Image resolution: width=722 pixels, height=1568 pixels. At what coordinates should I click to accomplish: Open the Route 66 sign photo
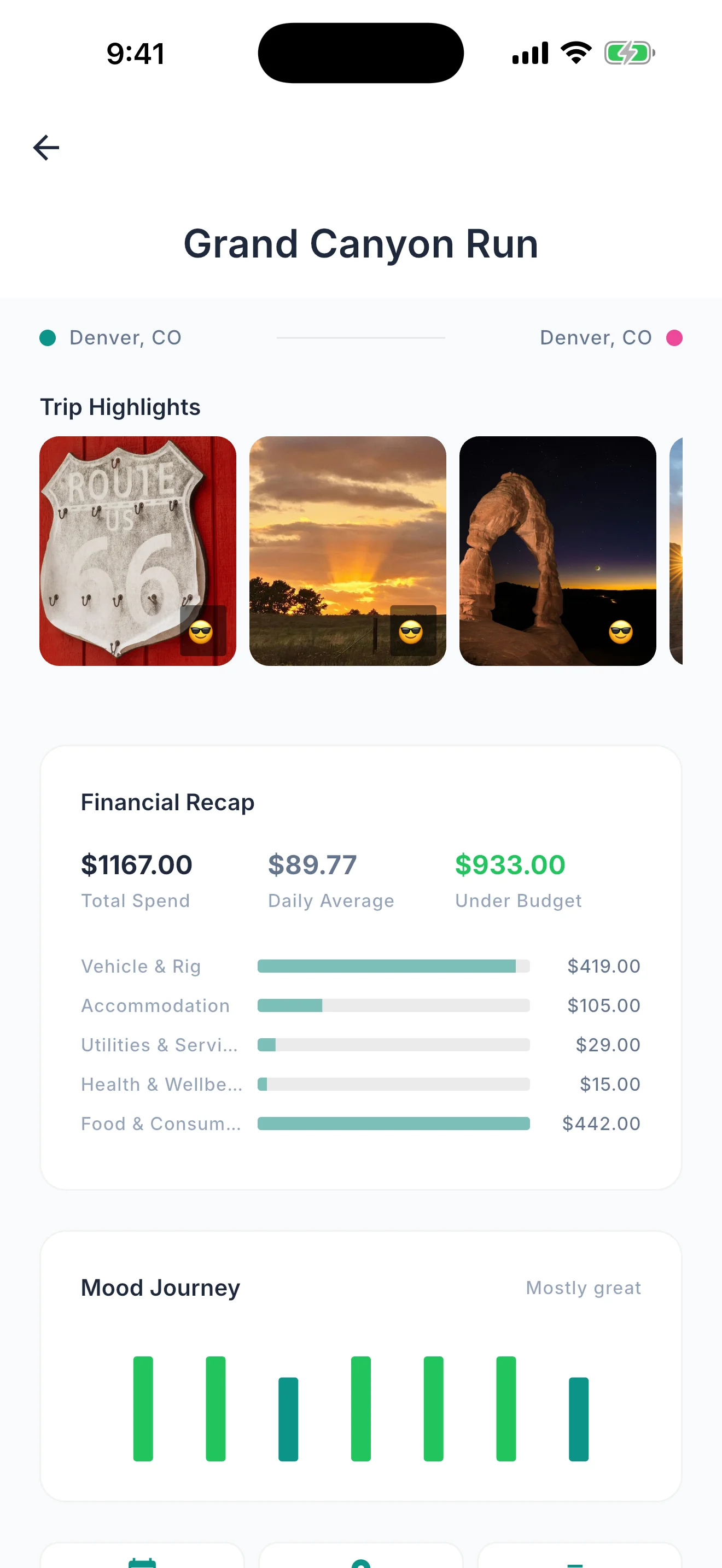pyautogui.click(x=138, y=551)
